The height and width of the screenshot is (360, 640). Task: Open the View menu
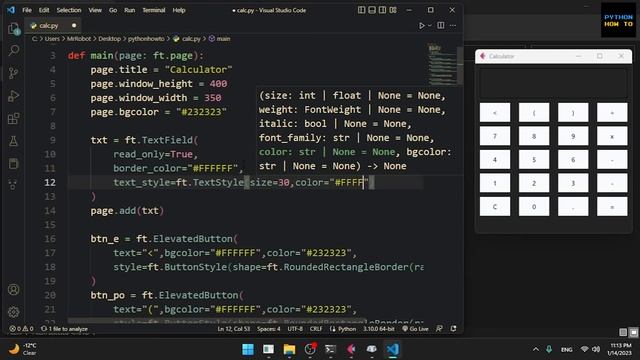click(x=95, y=10)
